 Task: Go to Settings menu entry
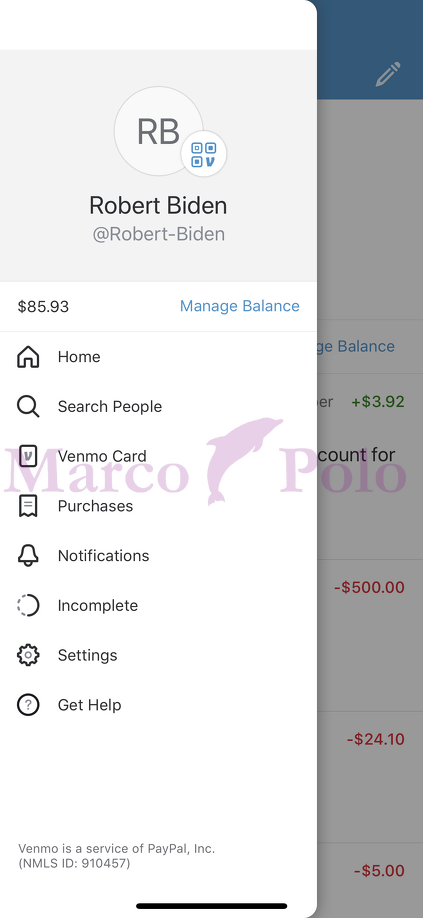159,655
